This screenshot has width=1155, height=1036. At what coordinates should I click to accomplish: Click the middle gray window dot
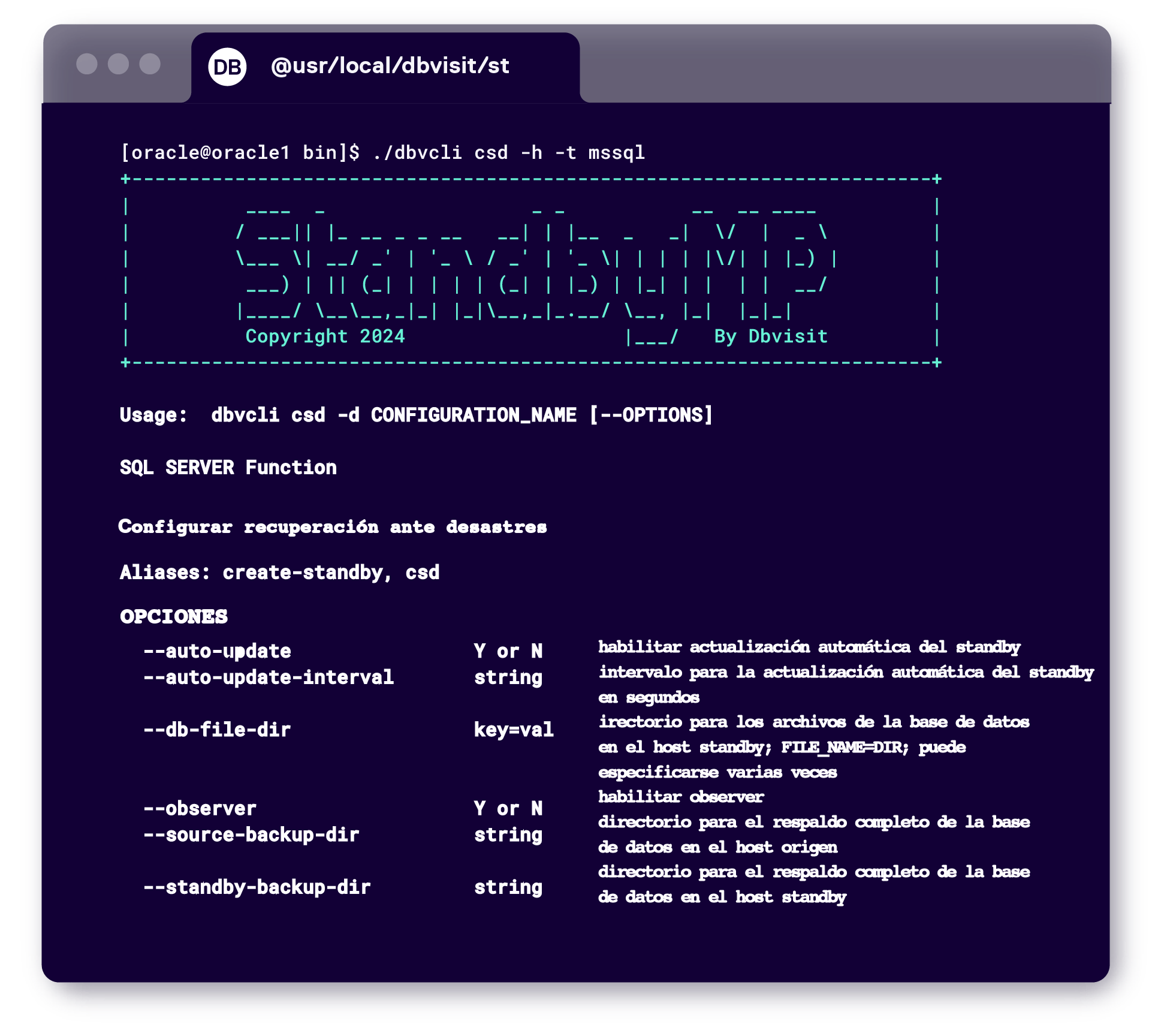[118, 64]
